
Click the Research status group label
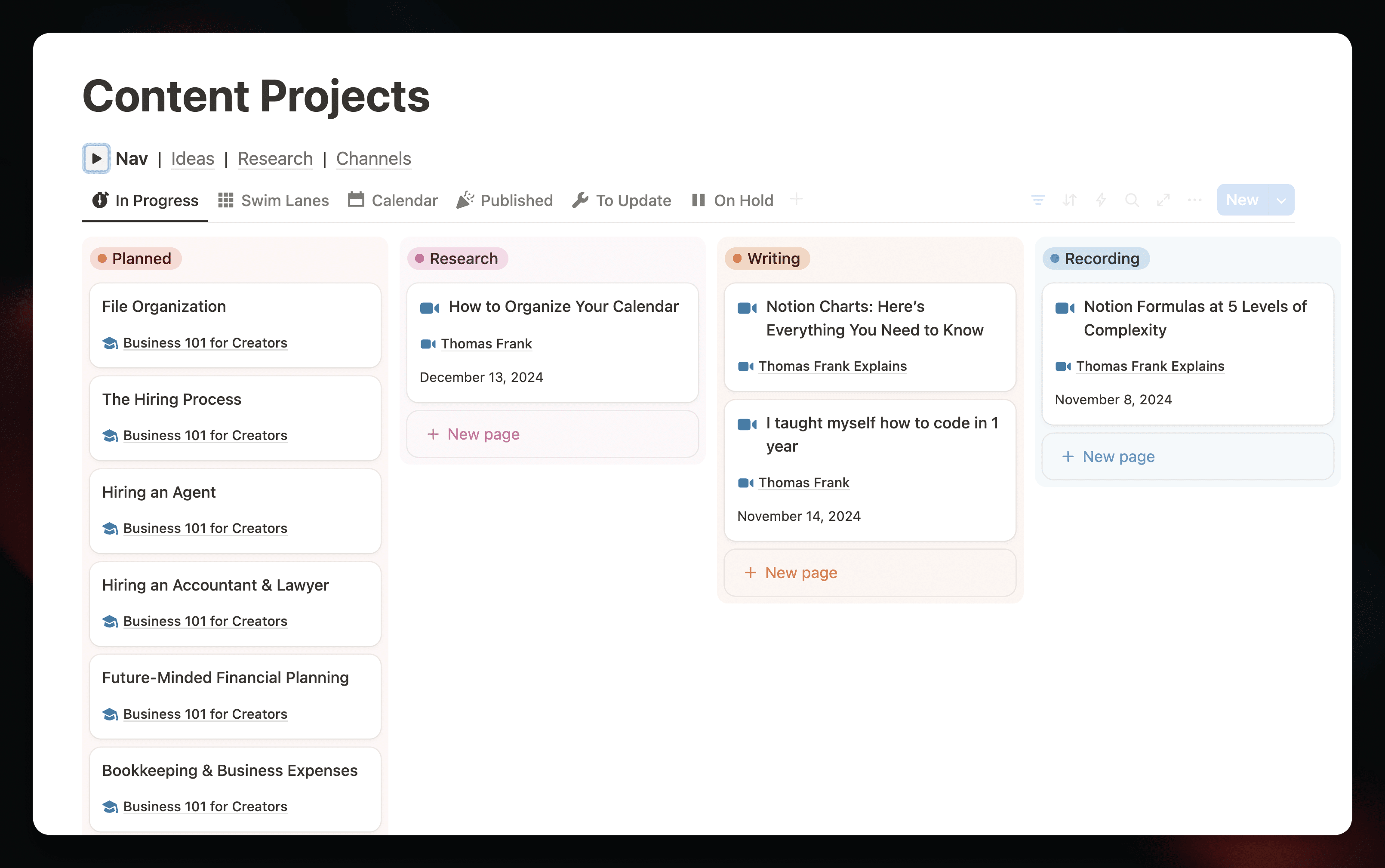[458, 259]
